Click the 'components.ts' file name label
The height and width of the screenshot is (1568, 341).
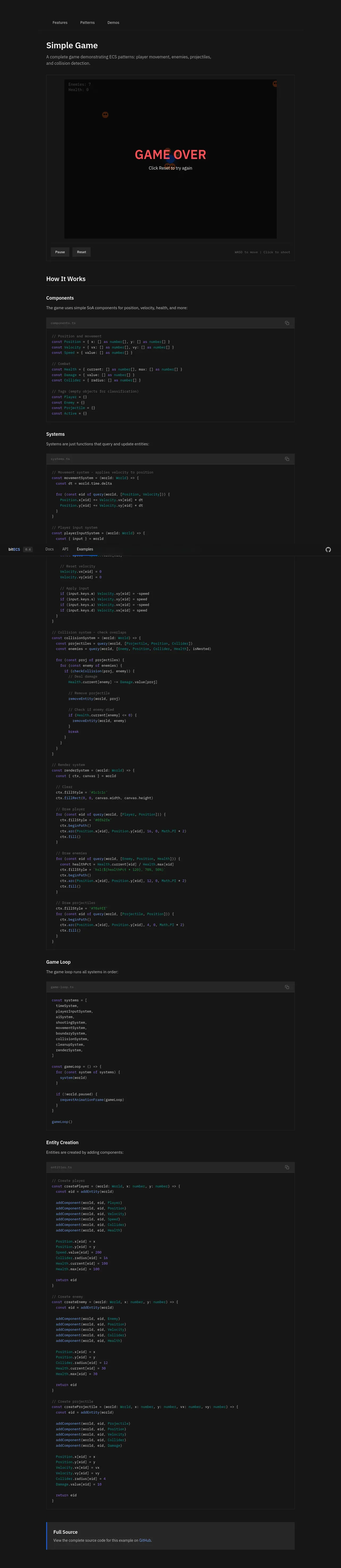(63, 323)
